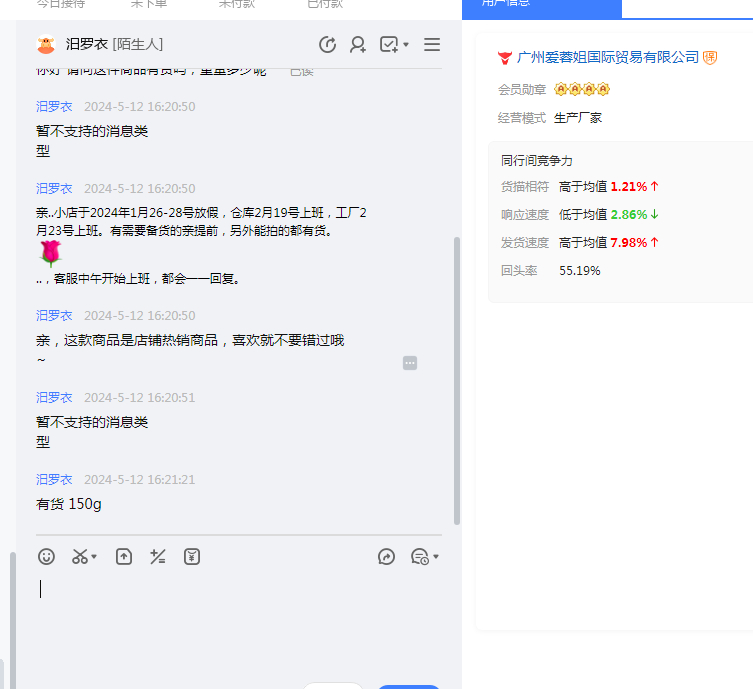The height and width of the screenshot is (689, 753).
Task: Click sender name 泪罗衣 on last message
Action: (x=54, y=480)
